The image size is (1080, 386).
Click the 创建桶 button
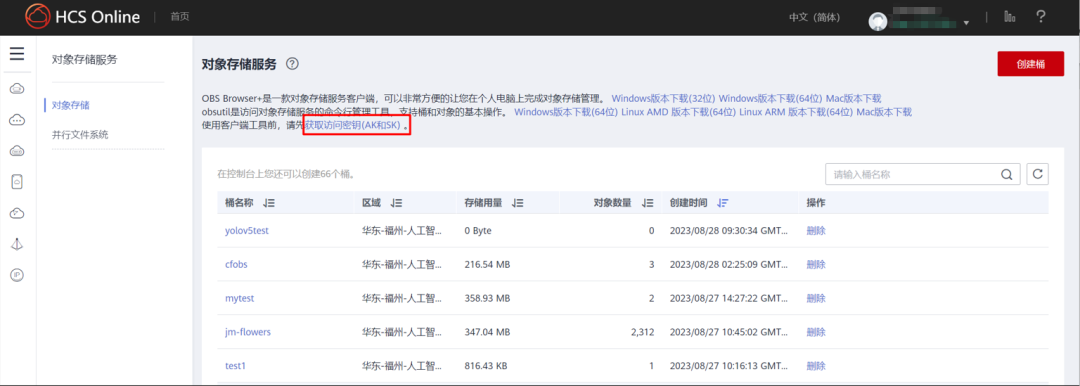click(1030, 64)
